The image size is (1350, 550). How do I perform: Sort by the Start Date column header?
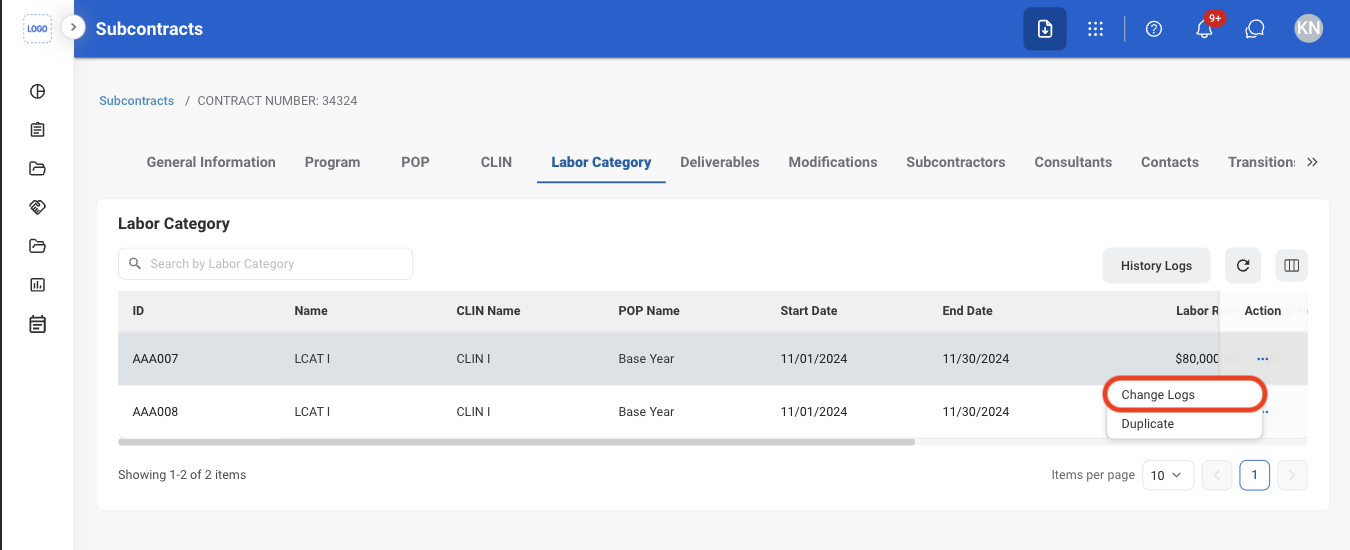[809, 311]
